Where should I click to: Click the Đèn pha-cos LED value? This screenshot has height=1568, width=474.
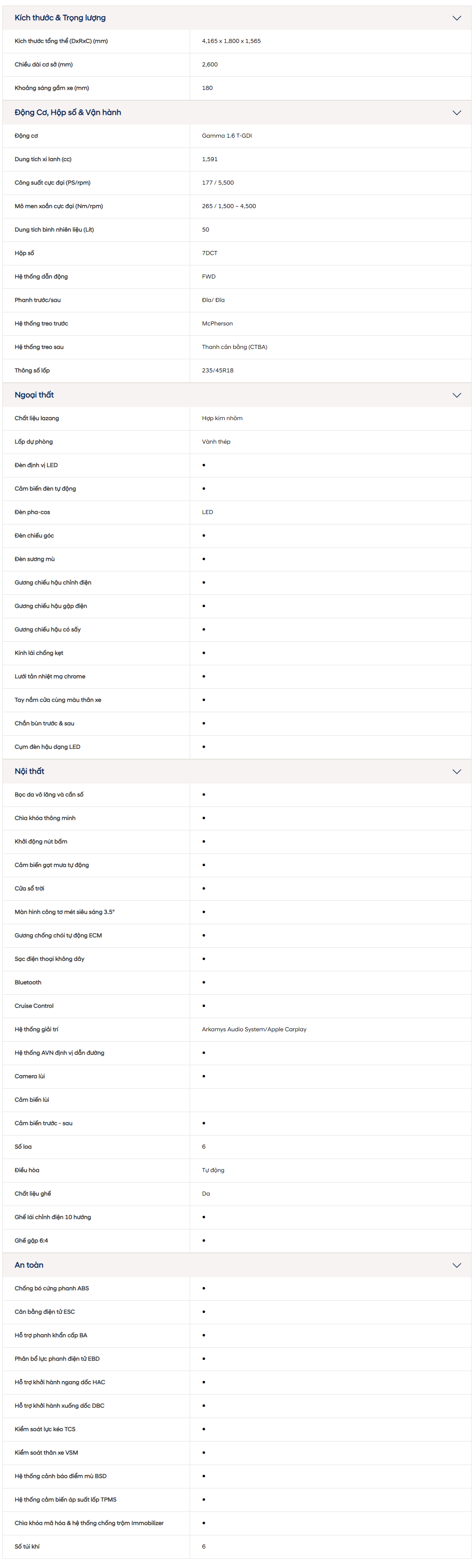coord(208,512)
